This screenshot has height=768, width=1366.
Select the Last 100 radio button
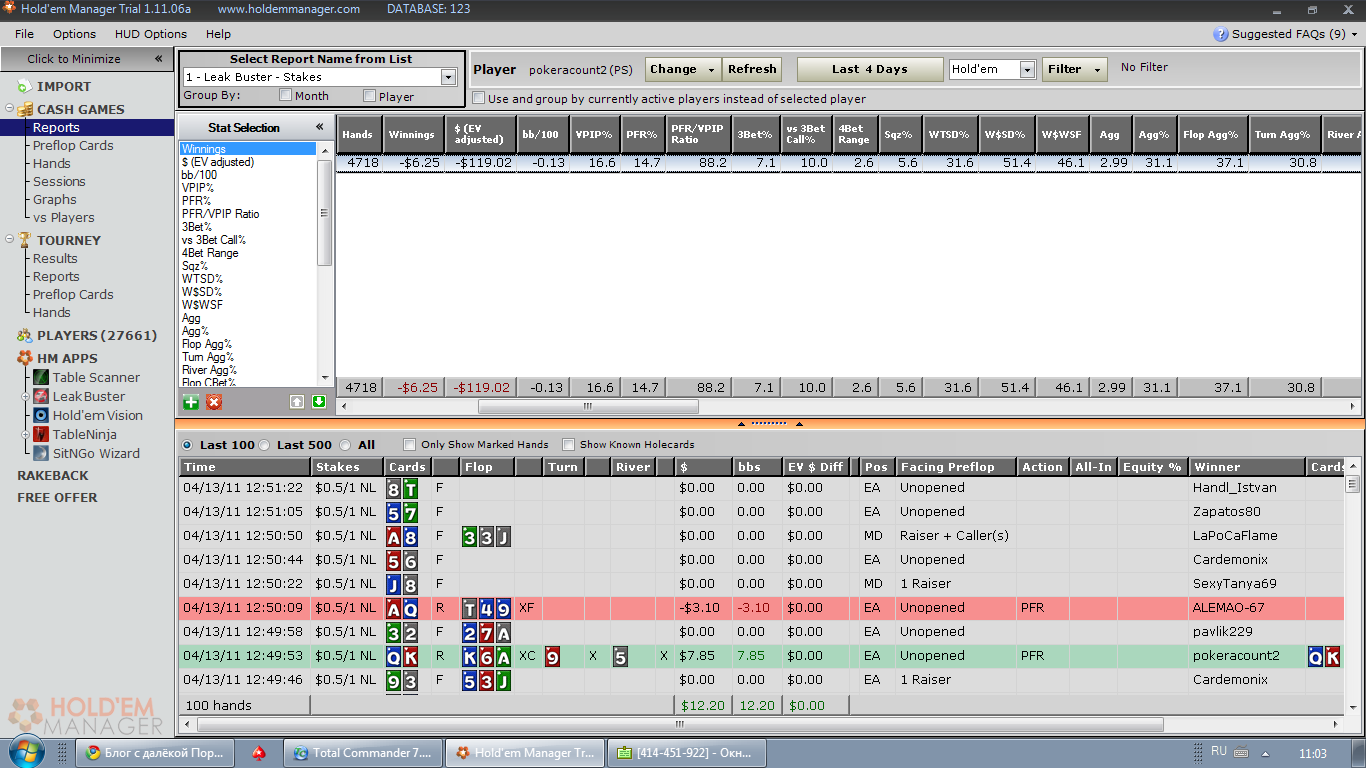[187, 445]
